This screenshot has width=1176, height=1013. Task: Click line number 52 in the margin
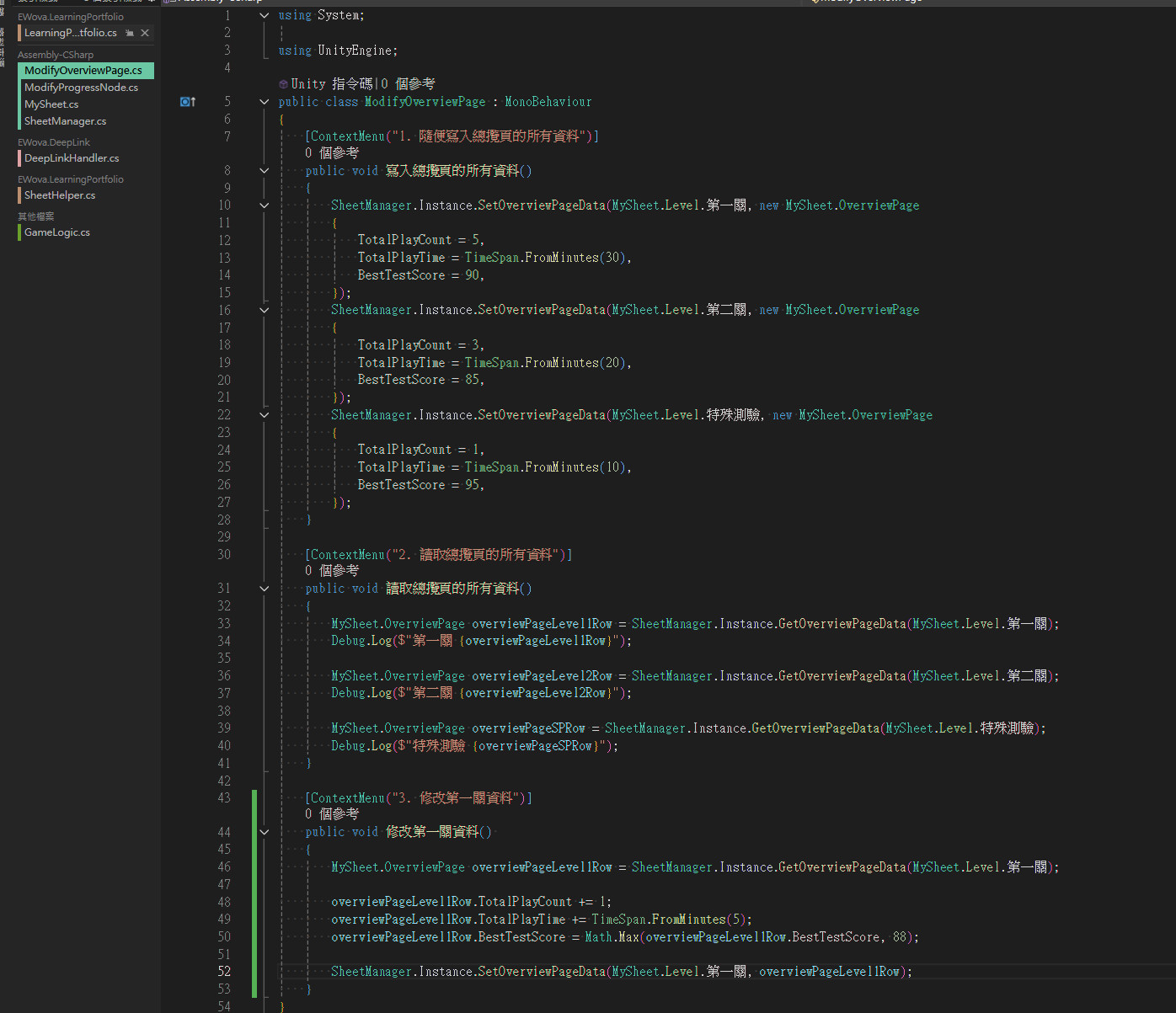[224, 972]
